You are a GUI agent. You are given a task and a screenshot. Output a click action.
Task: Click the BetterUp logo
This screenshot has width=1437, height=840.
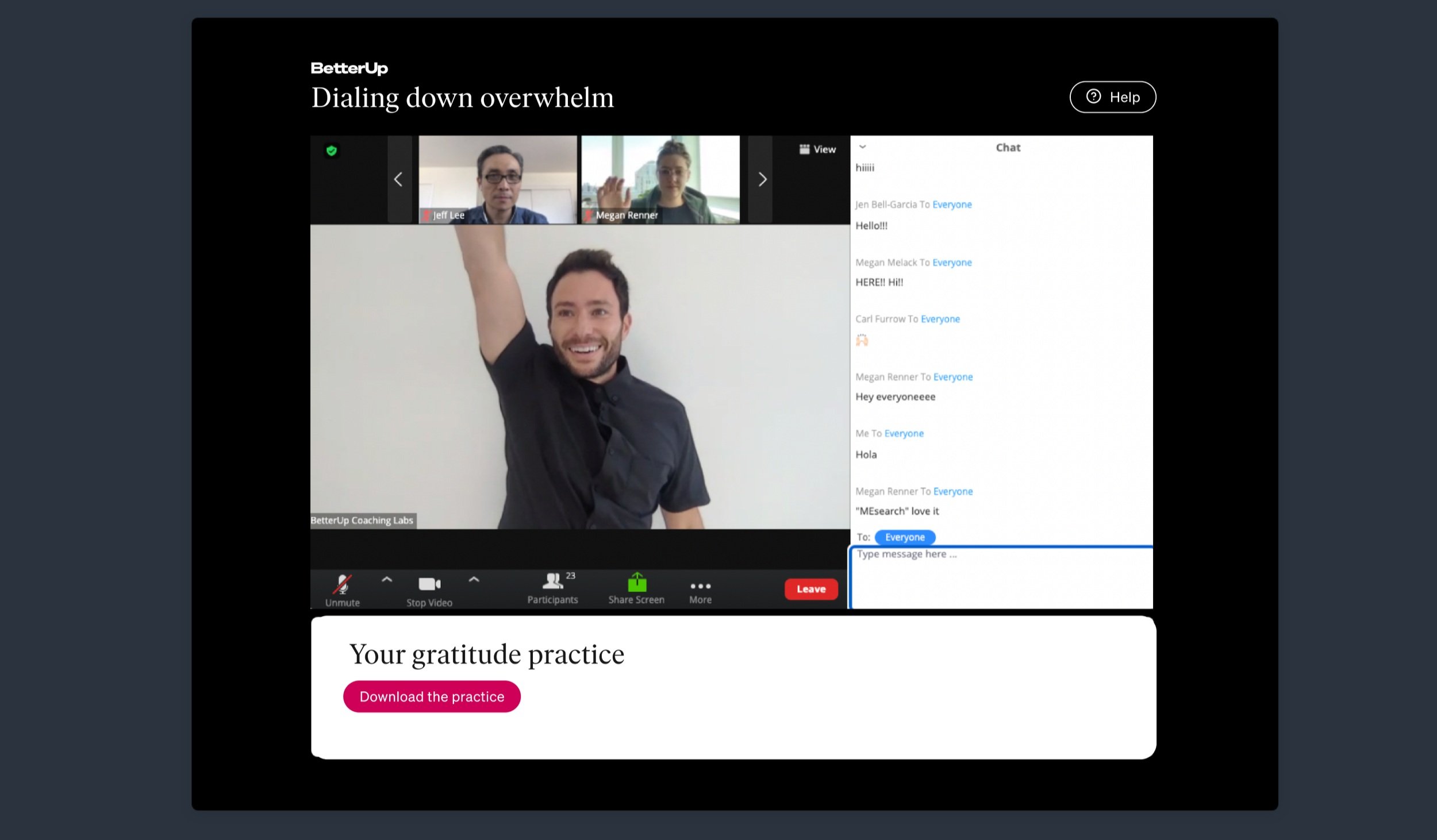349,68
